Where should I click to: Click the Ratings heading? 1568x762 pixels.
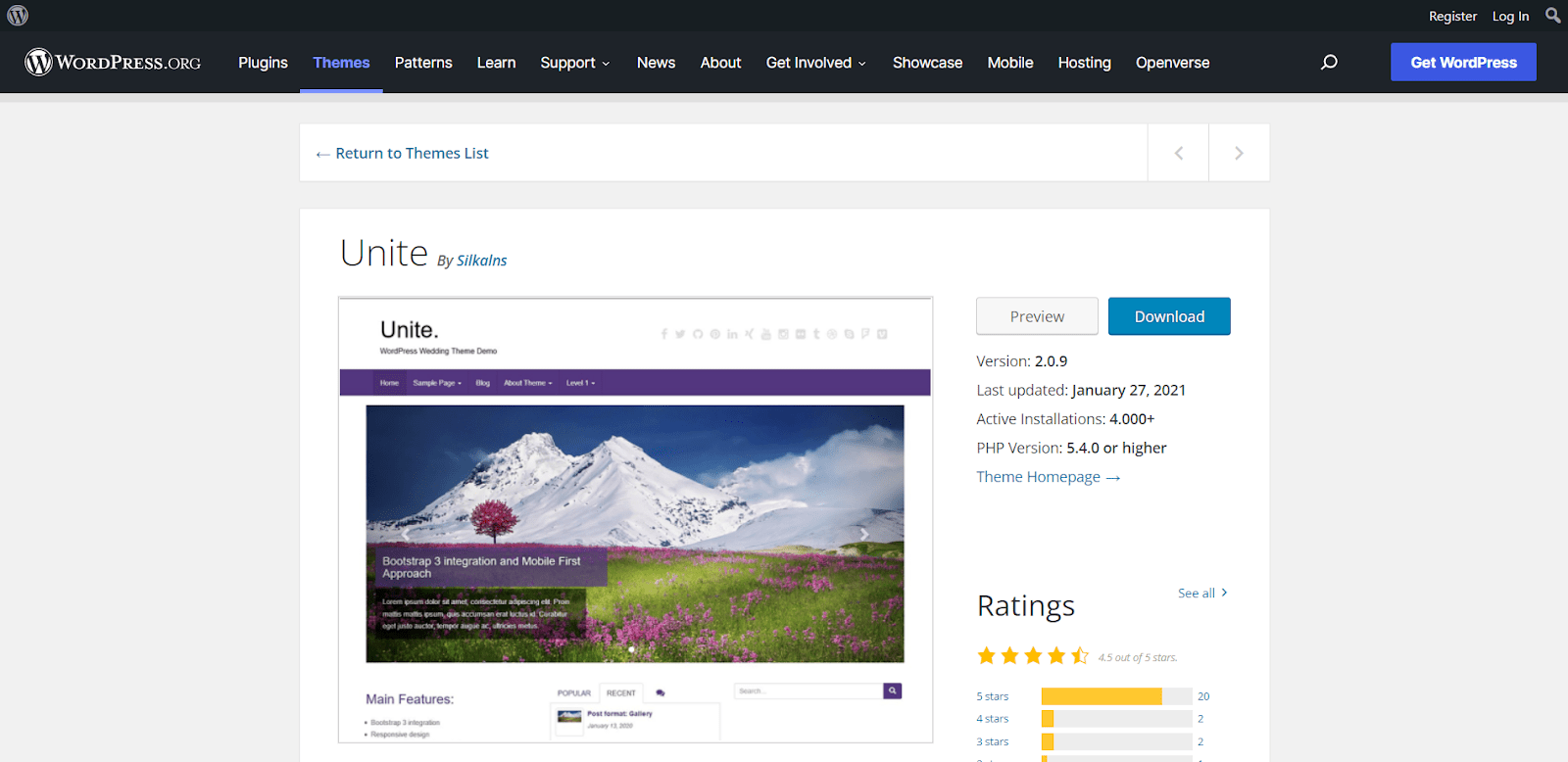click(x=1026, y=606)
